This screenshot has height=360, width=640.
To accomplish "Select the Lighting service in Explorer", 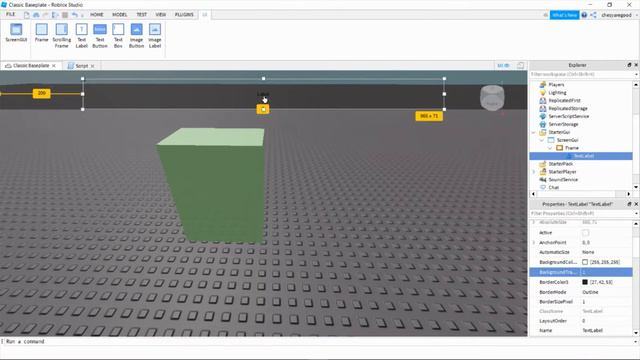I will (557, 93).
